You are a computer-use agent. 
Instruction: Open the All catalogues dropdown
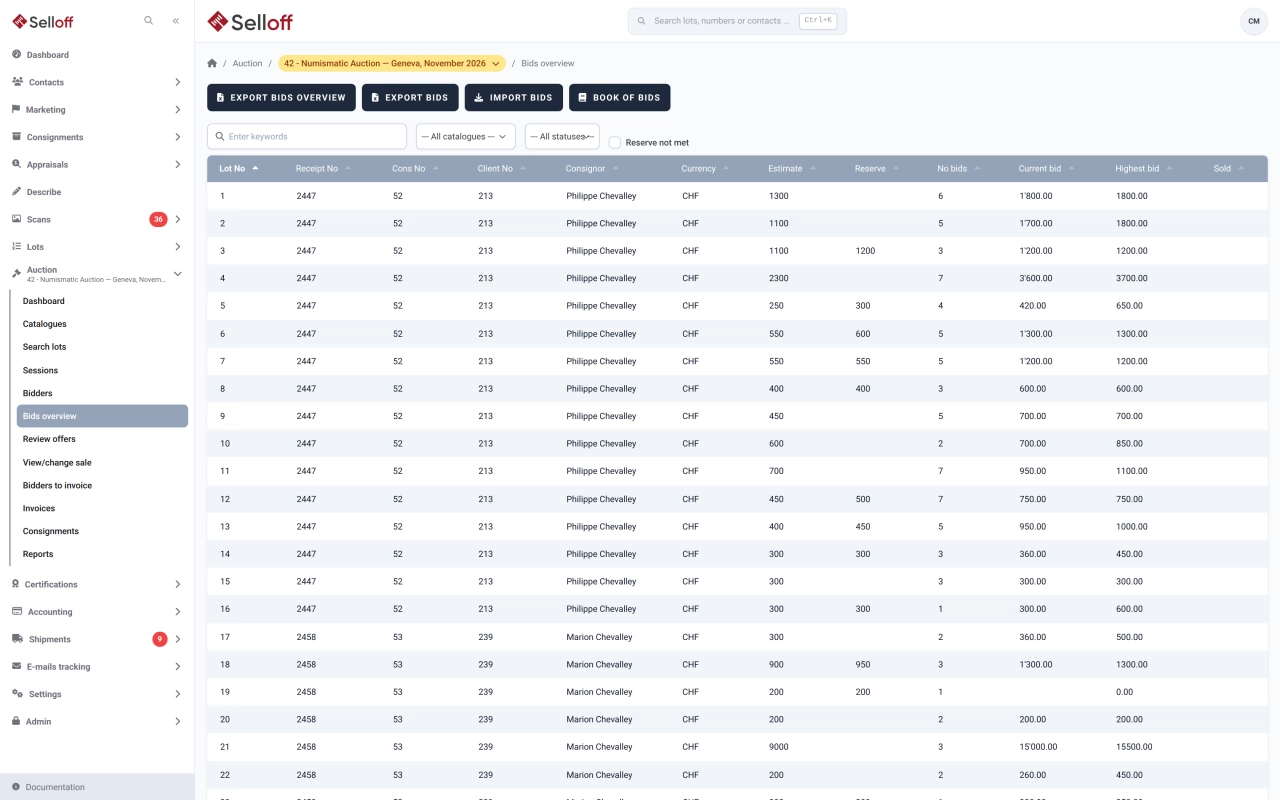tap(466, 136)
